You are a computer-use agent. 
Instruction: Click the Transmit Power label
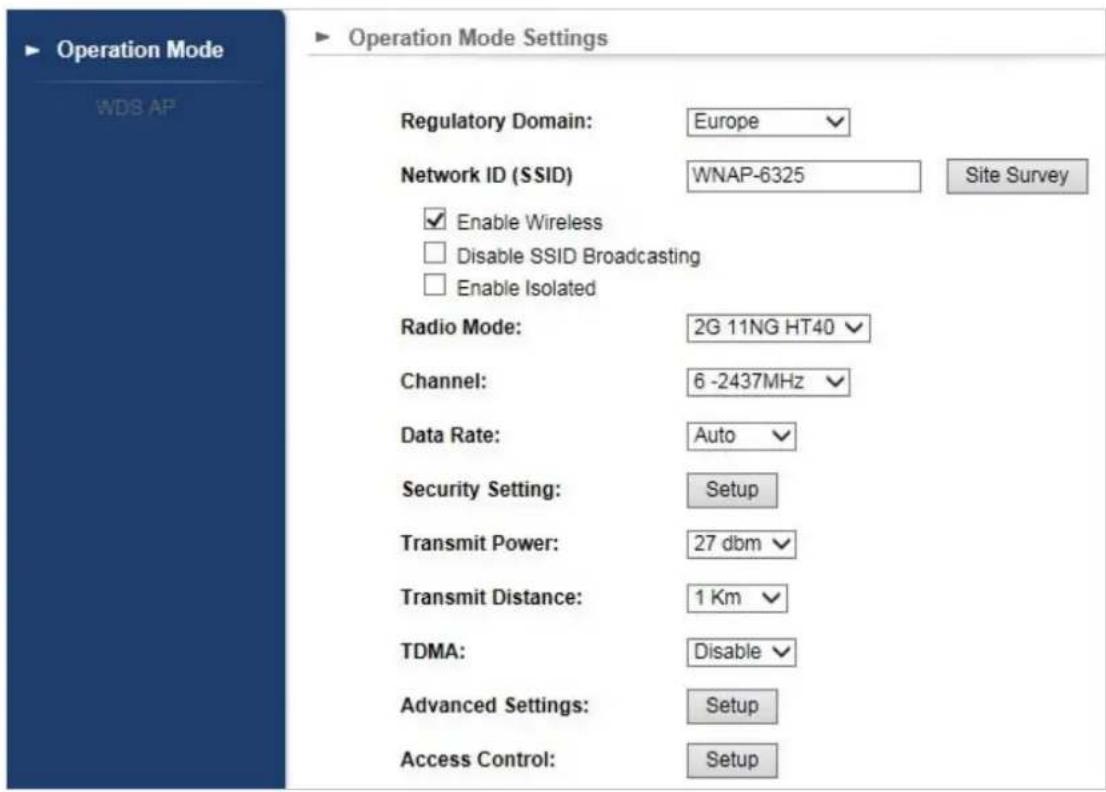point(480,543)
